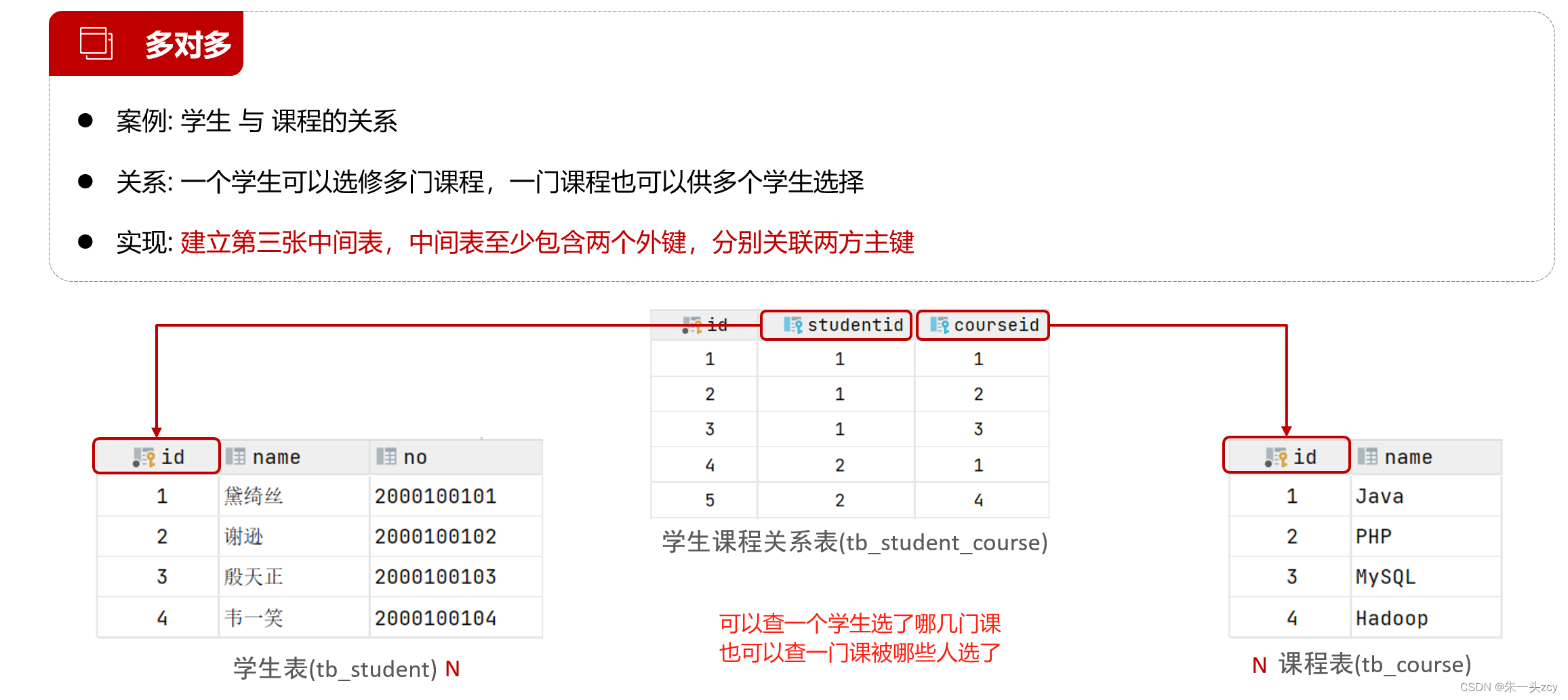Click the caption 学生课程关系表(tb_student_course)

click(855, 542)
